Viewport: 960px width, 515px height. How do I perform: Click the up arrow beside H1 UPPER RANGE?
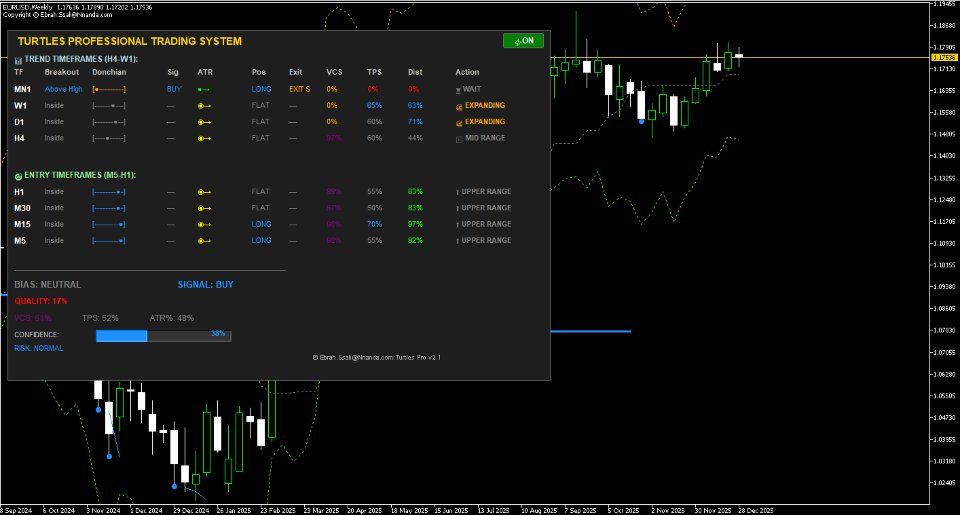(457, 192)
